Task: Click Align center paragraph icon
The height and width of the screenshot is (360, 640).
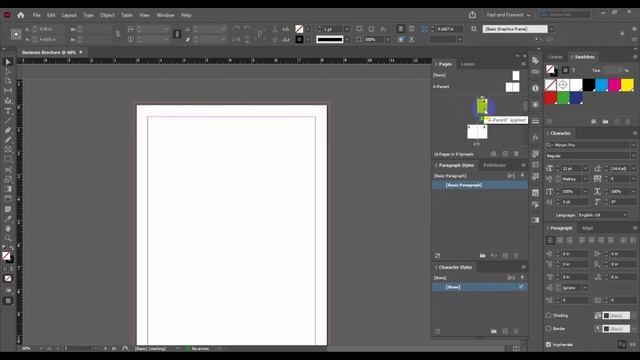Action: tap(560, 240)
